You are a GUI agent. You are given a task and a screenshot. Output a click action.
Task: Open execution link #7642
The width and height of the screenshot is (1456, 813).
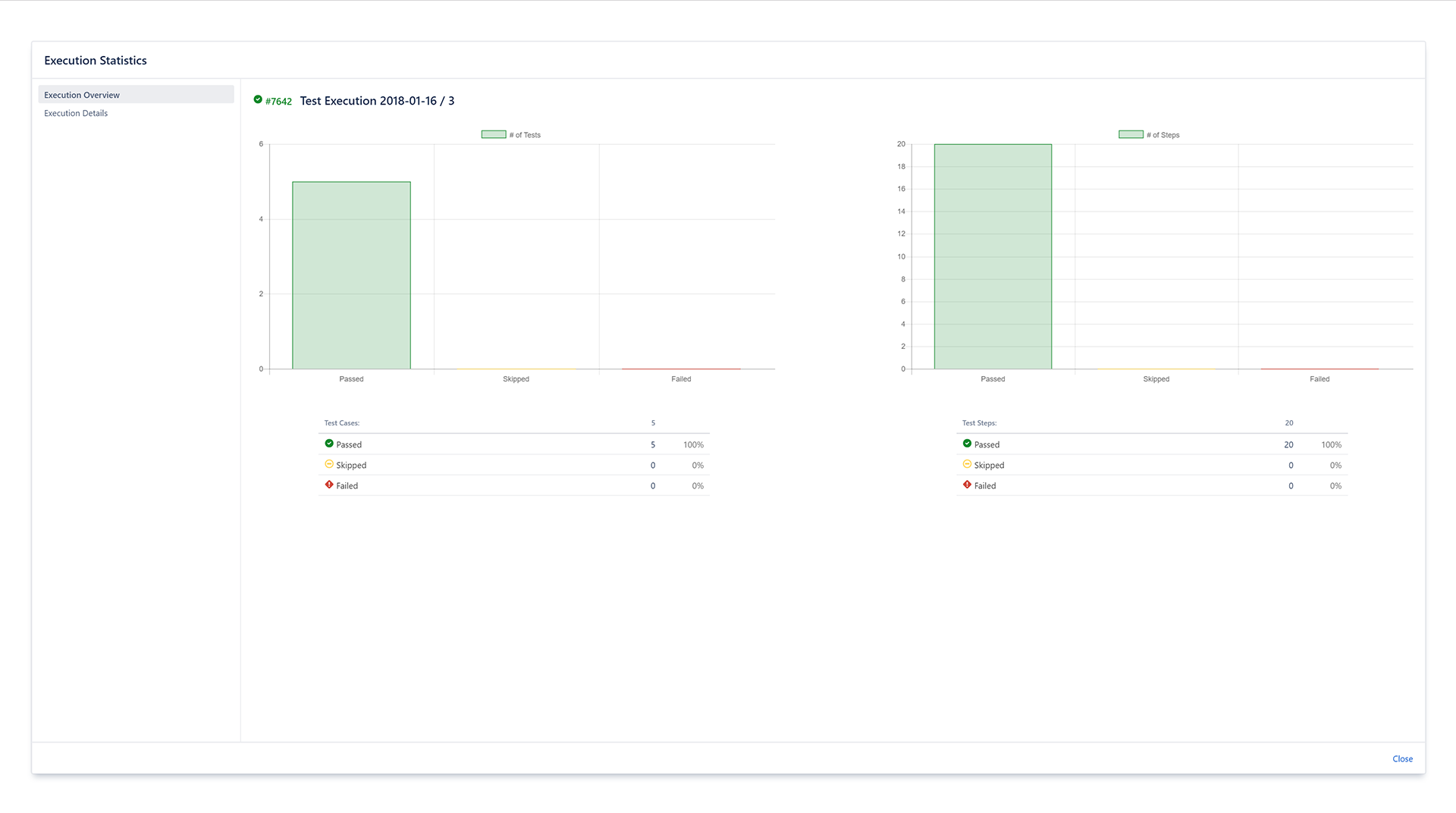[x=278, y=102]
